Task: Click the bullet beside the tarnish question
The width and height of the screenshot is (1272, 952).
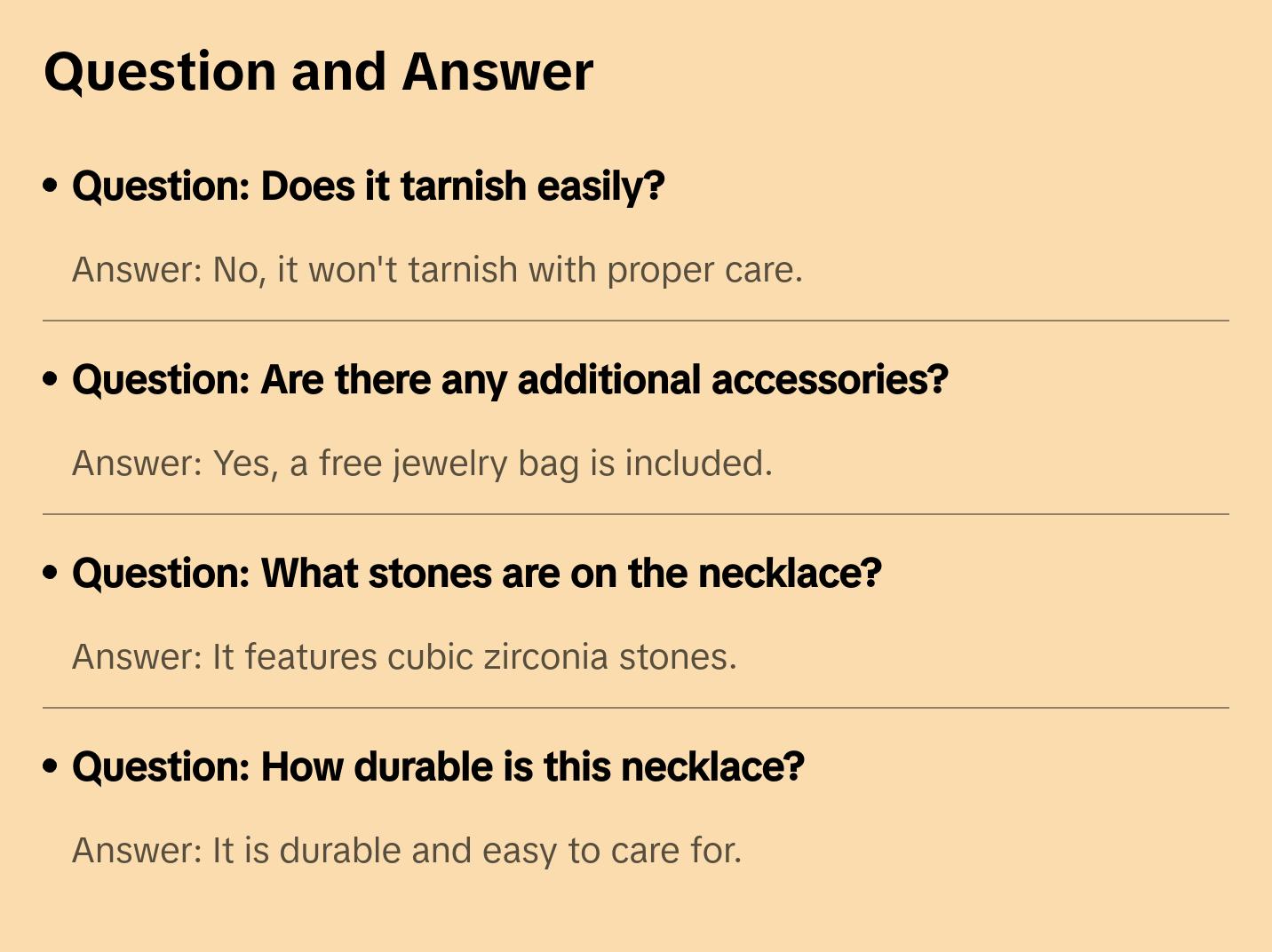Action: pos(51,186)
